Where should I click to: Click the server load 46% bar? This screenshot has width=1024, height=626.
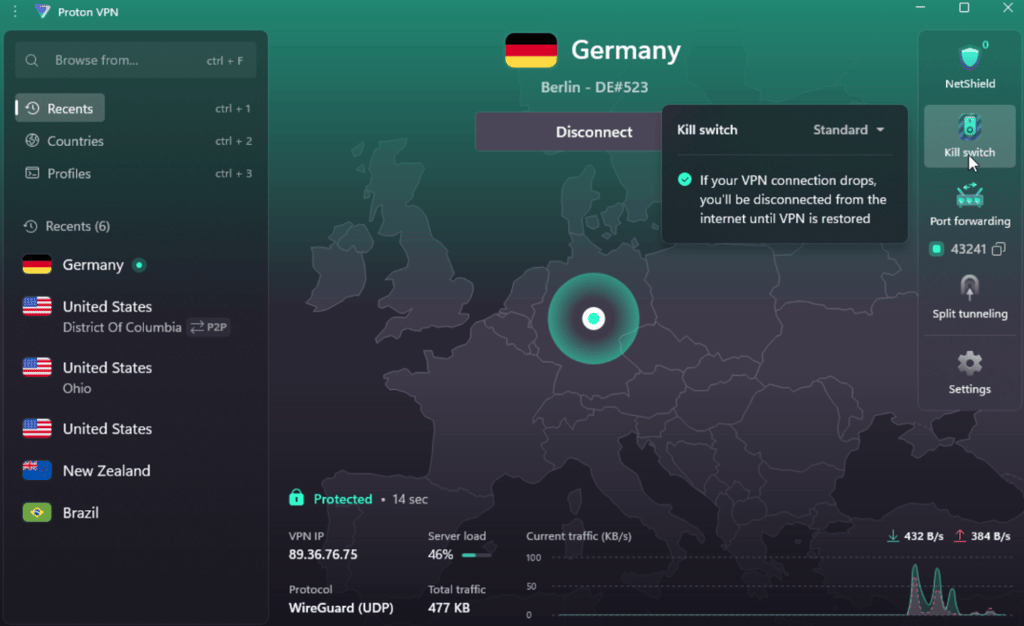(x=477, y=555)
